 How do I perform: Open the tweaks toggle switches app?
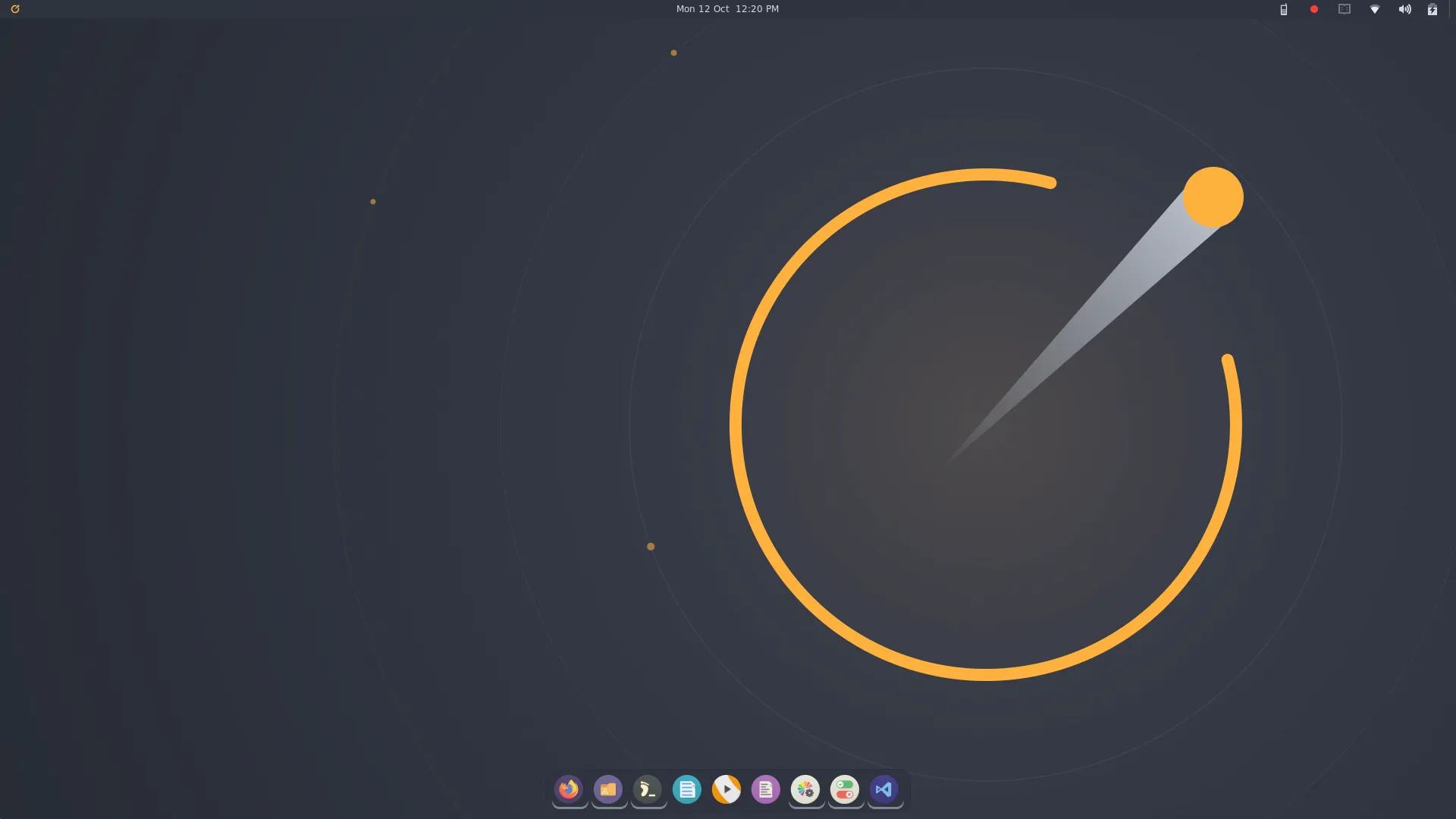pyautogui.click(x=845, y=789)
